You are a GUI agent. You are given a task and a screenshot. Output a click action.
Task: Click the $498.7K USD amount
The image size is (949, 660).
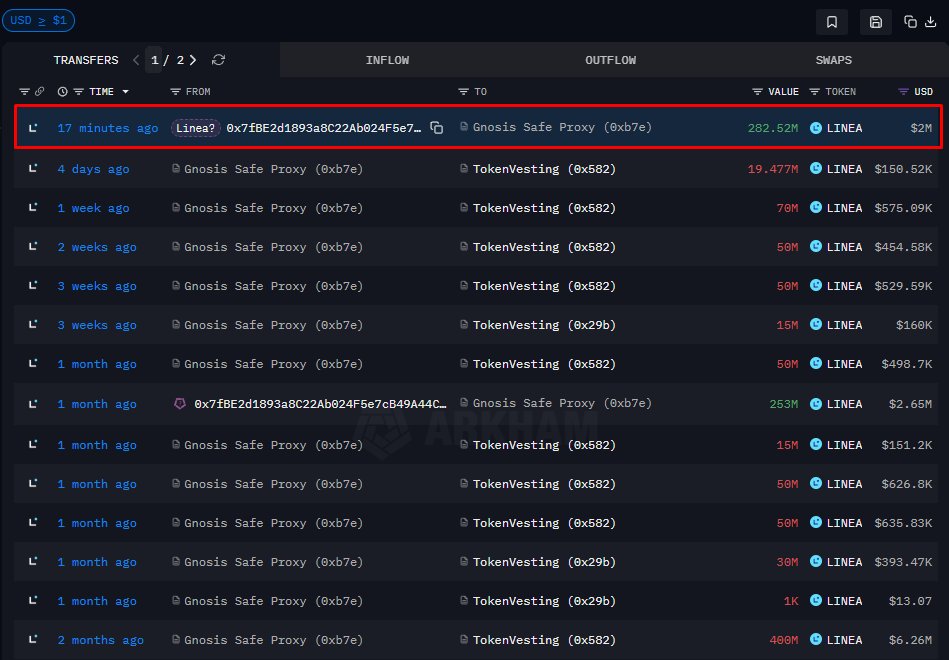907,364
